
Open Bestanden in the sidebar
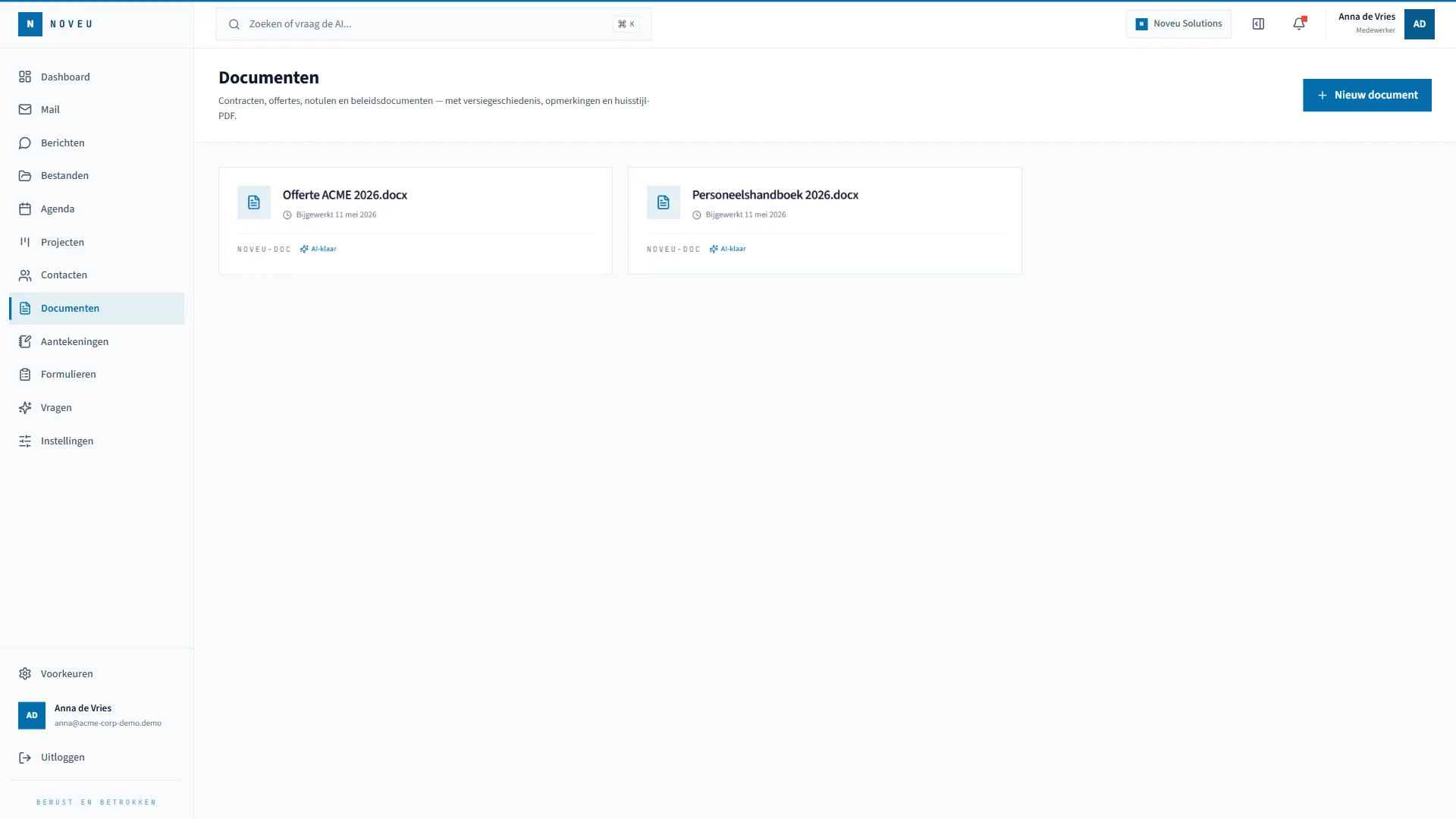(x=96, y=175)
